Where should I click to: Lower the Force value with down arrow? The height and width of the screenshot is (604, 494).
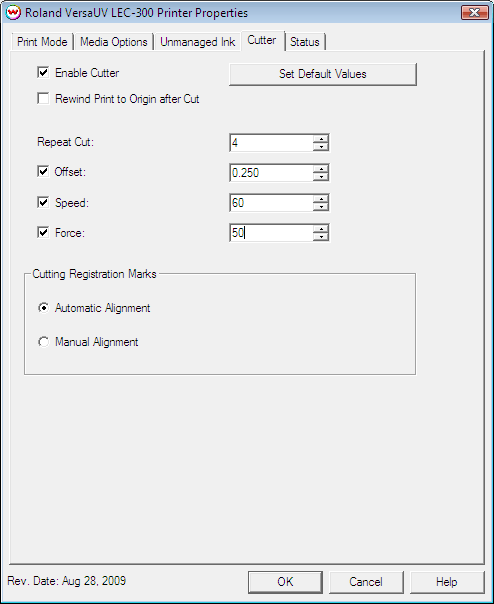pyautogui.click(x=321, y=237)
